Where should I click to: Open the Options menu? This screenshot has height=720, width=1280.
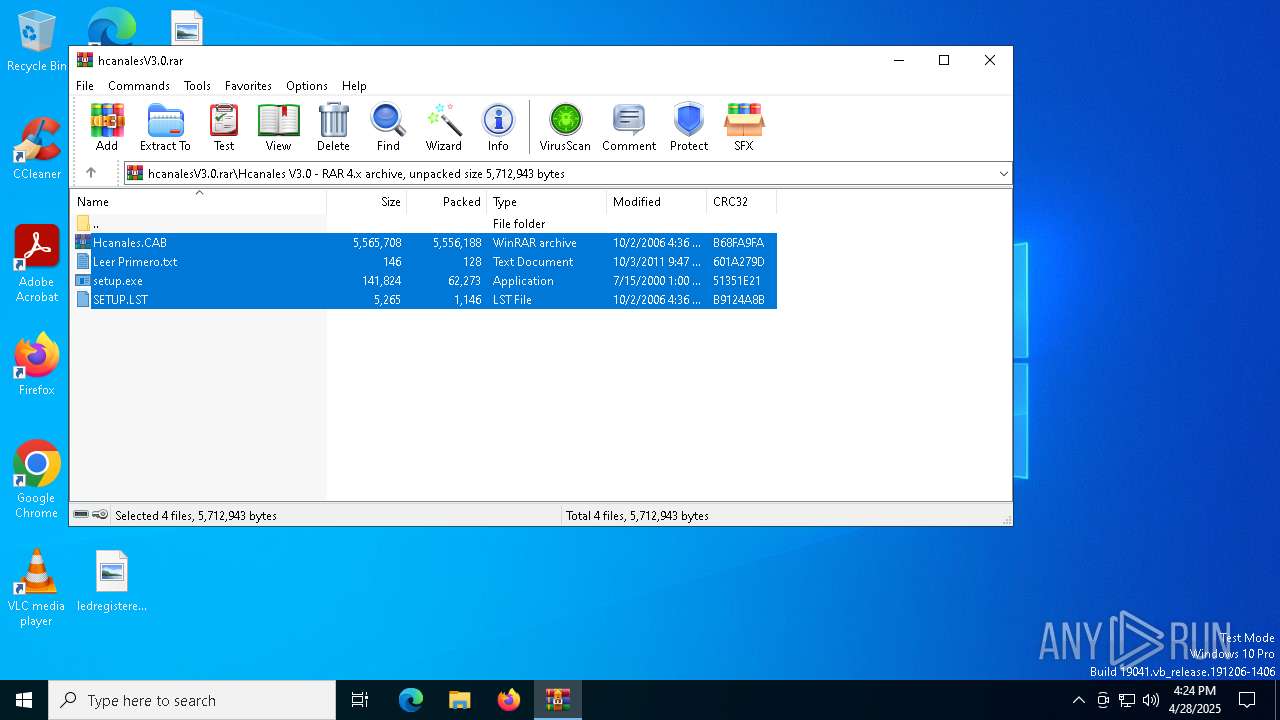click(x=307, y=86)
